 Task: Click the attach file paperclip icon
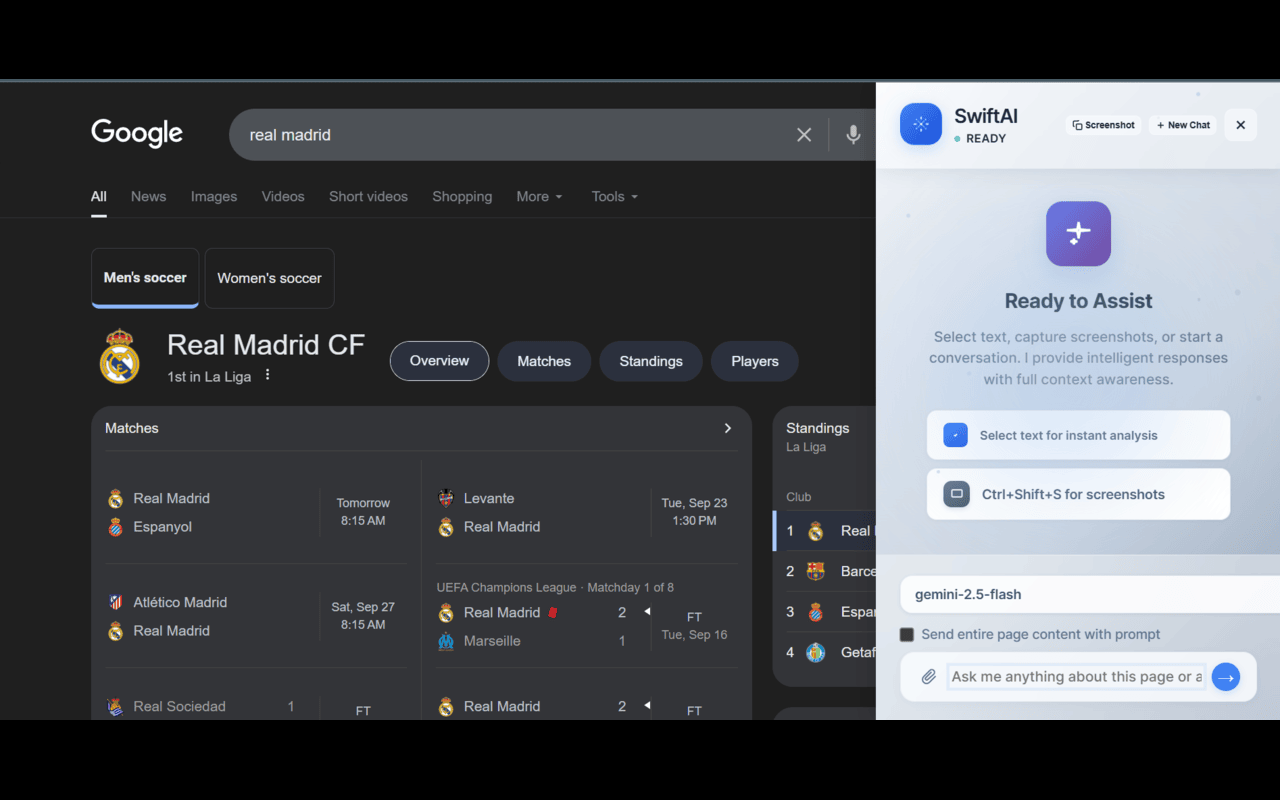[x=928, y=677]
